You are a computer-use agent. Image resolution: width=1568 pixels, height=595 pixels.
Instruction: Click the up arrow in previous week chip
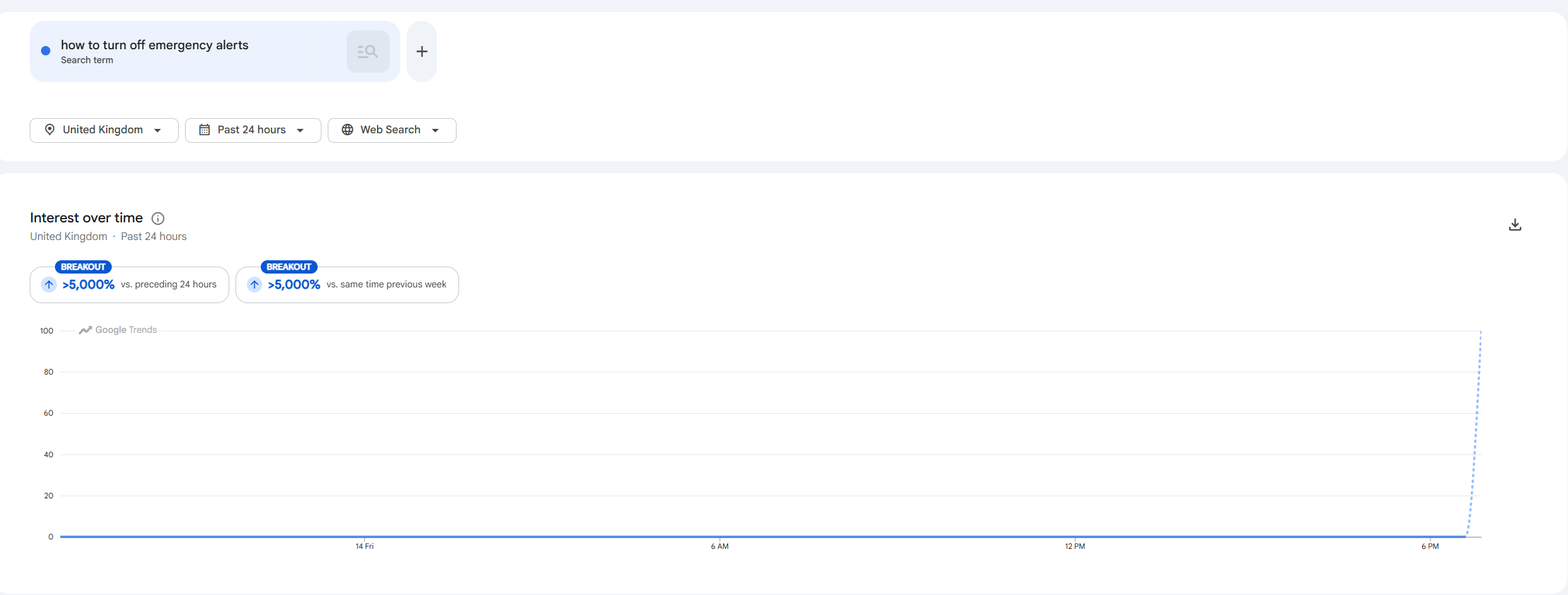pos(254,285)
